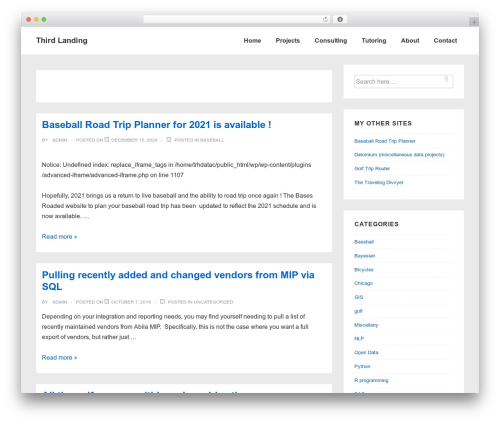Open the December 15, 2020 post date link
Image resolution: width=500 pixels, height=423 pixels.
(134, 140)
